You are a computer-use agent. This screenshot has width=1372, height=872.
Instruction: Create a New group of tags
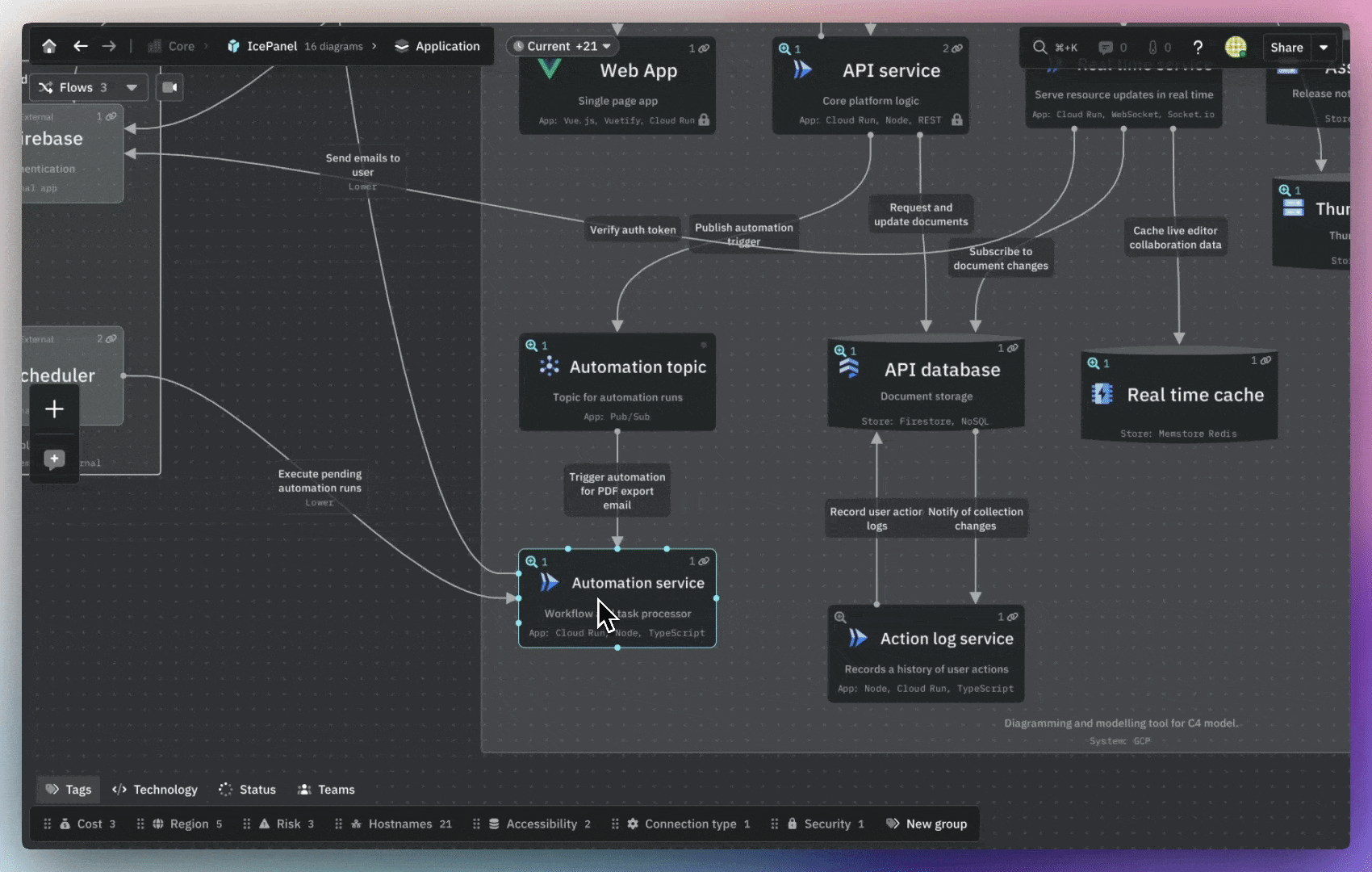click(927, 824)
